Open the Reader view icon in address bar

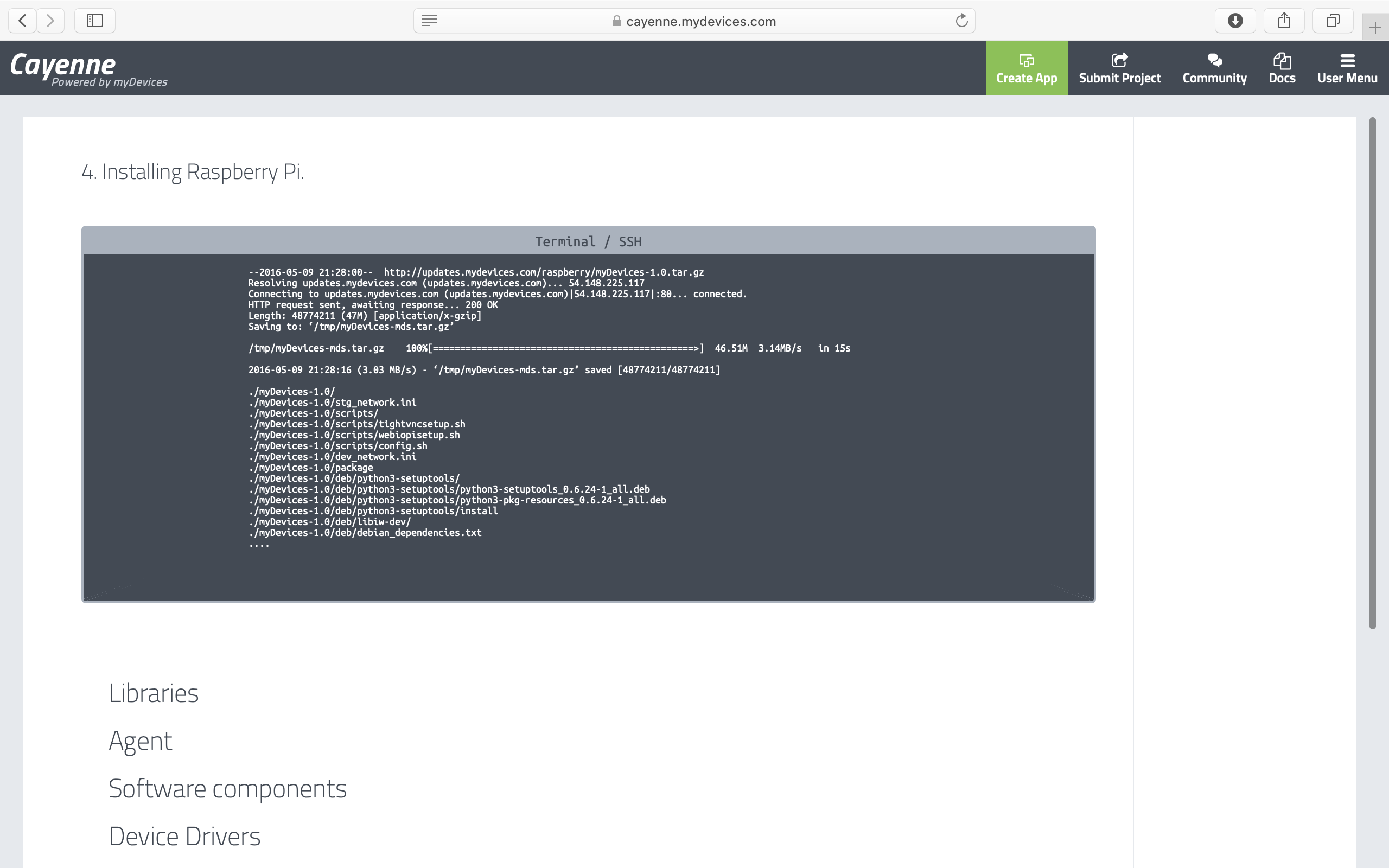coord(429,21)
